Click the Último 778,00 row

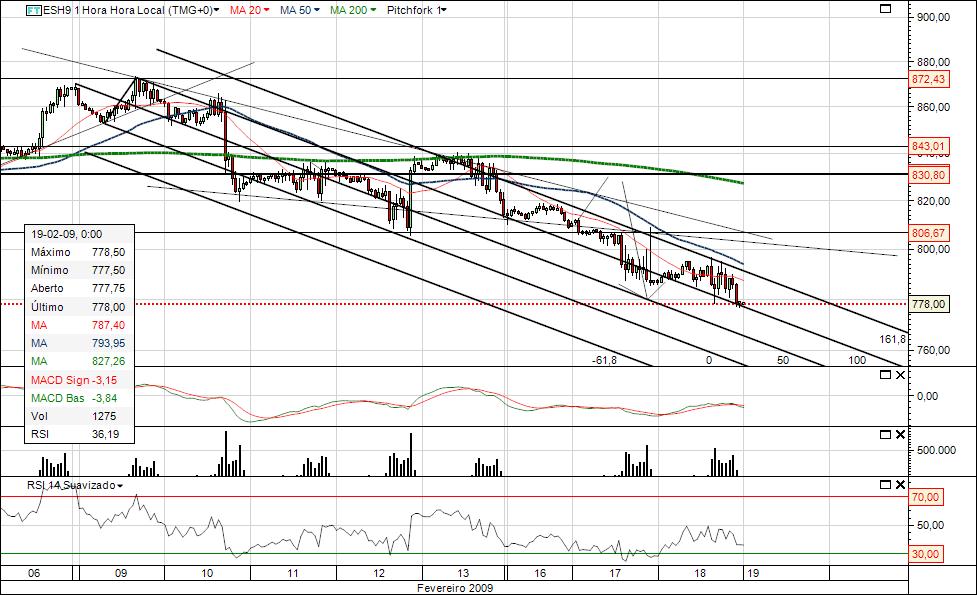pyautogui.click(x=79, y=307)
